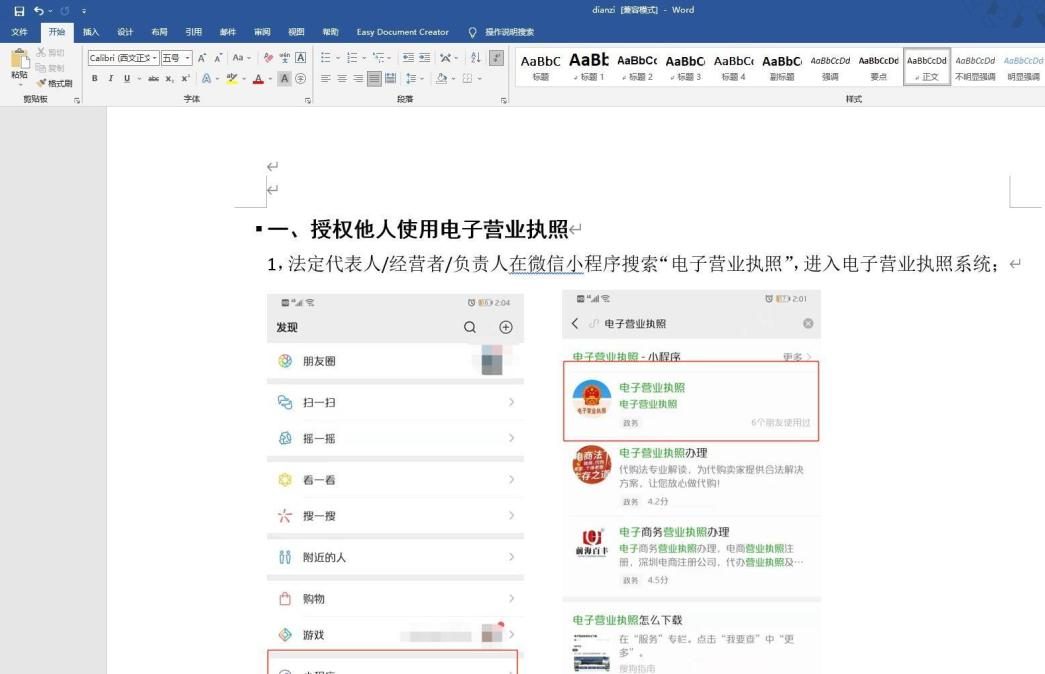Click the phonetic guide icon
The width and height of the screenshot is (1045, 674).
(x=285, y=58)
